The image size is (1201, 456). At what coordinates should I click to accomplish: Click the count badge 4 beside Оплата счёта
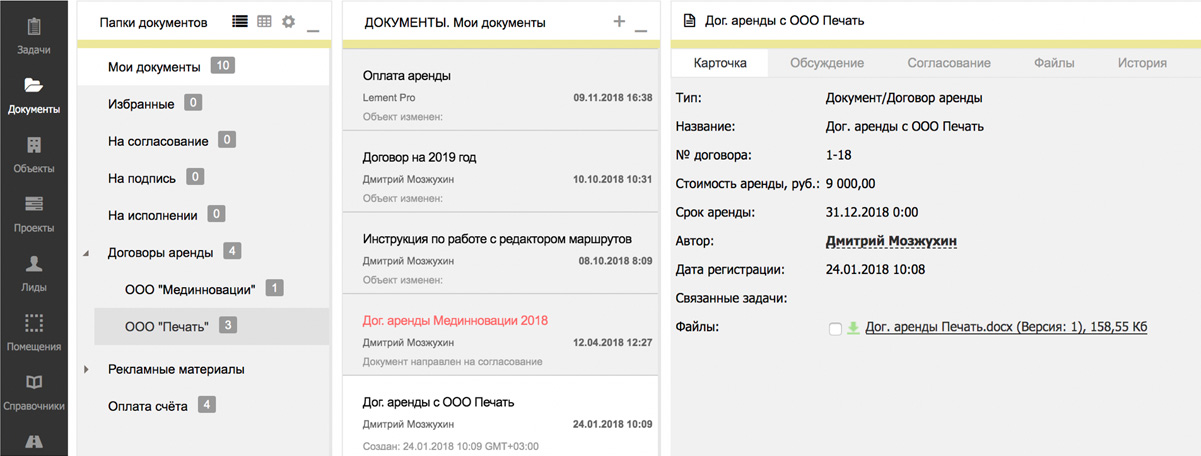206,405
